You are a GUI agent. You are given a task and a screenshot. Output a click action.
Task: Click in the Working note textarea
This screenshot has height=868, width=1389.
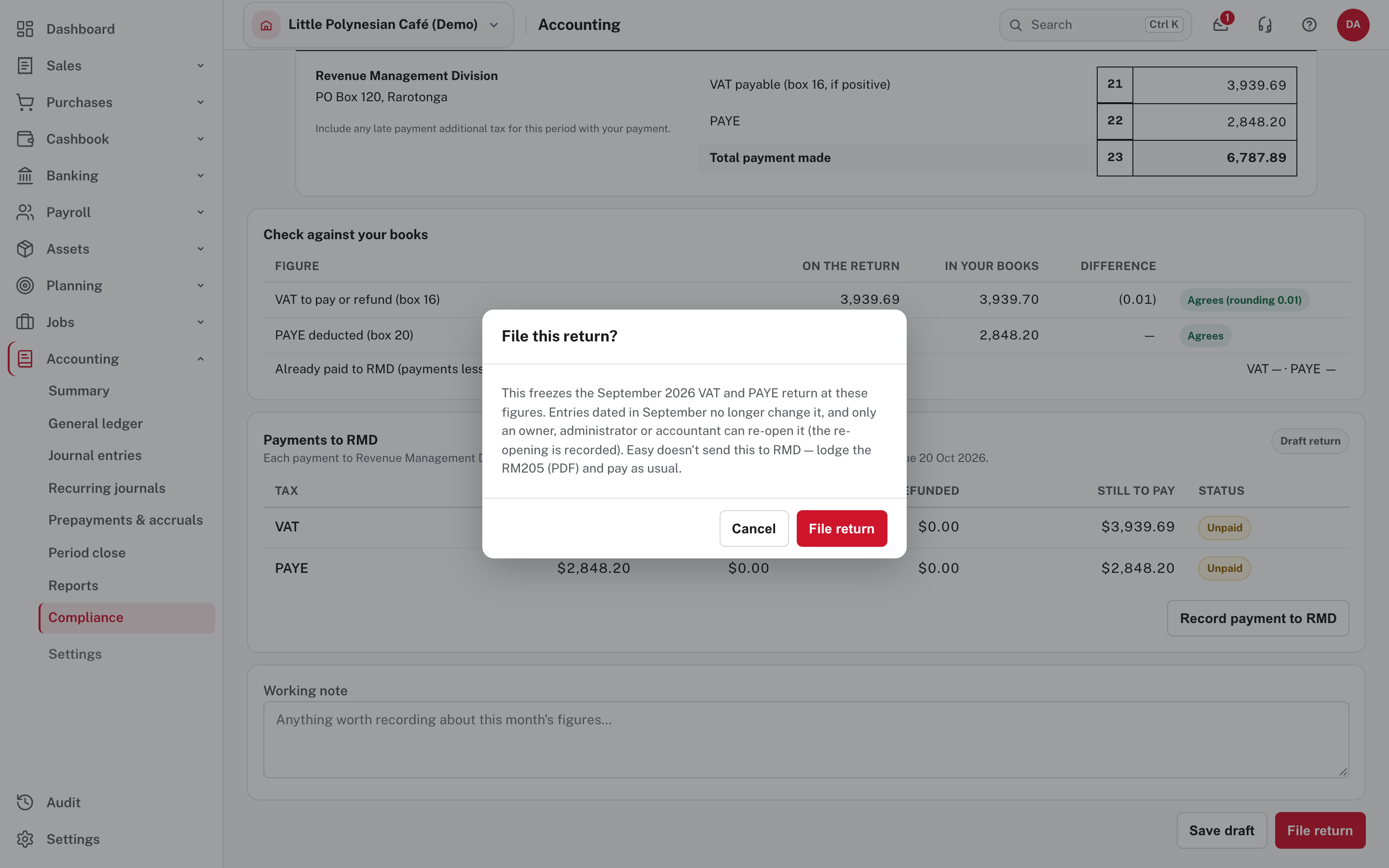tap(806, 740)
